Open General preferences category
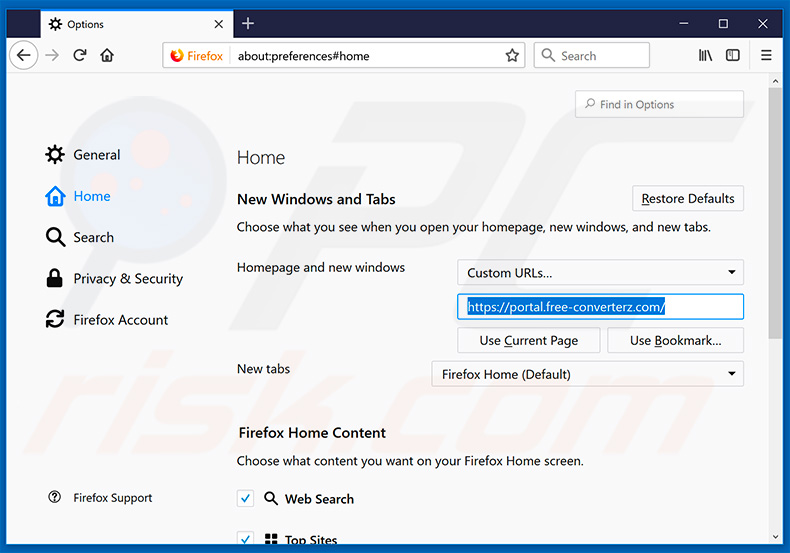This screenshot has width=790, height=553. [83, 155]
